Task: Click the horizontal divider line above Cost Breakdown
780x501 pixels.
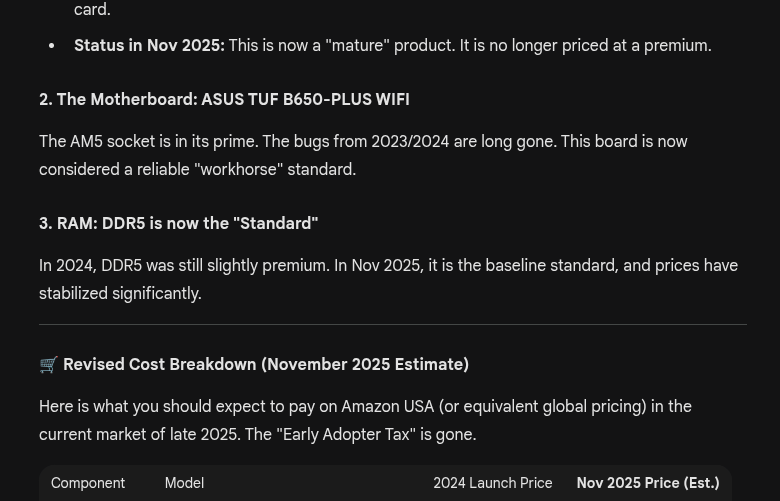Action: pyautogui.click(x=392, y=324)
